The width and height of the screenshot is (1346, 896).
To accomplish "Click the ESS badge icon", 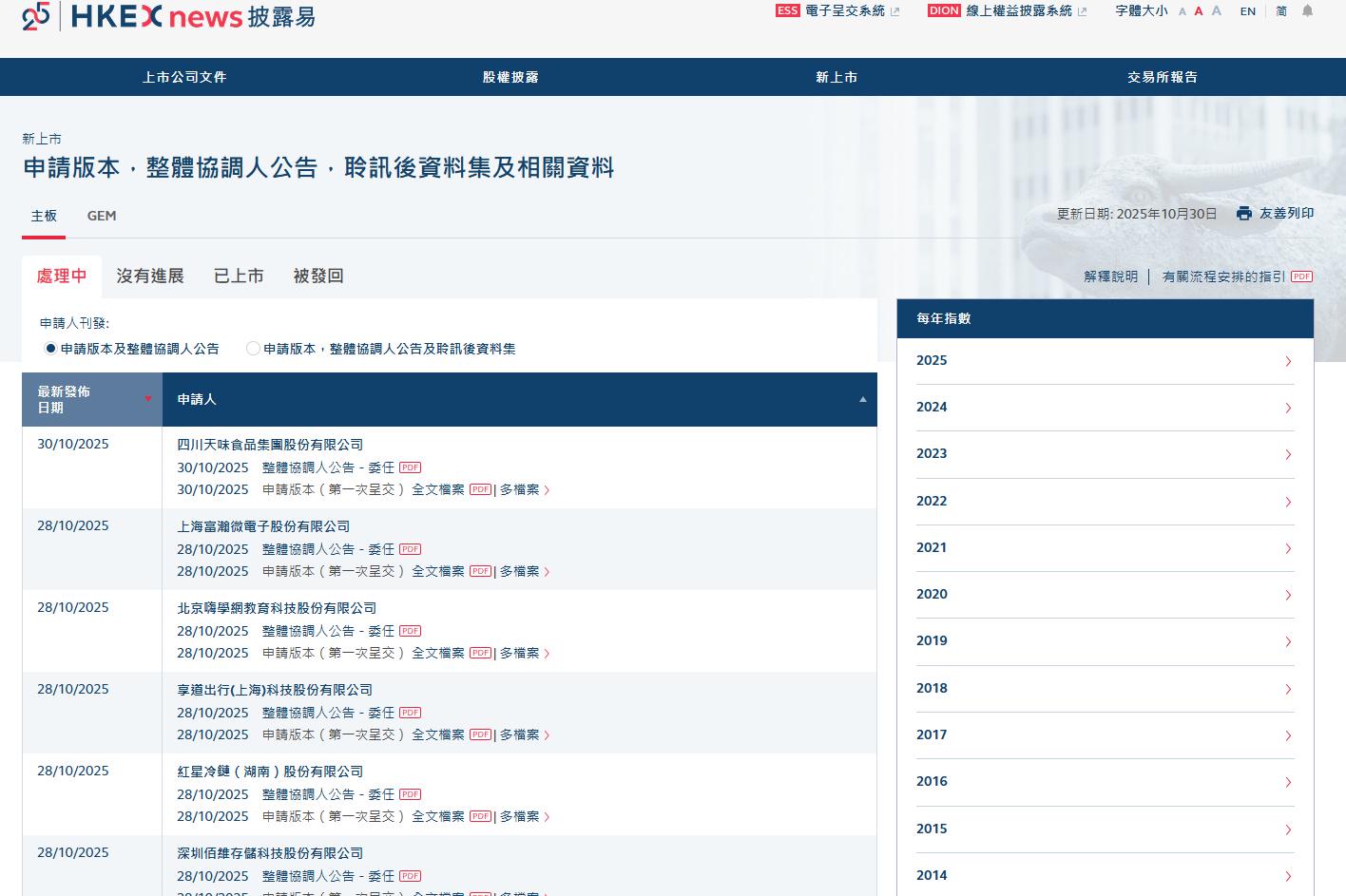I will coord(787,11).
